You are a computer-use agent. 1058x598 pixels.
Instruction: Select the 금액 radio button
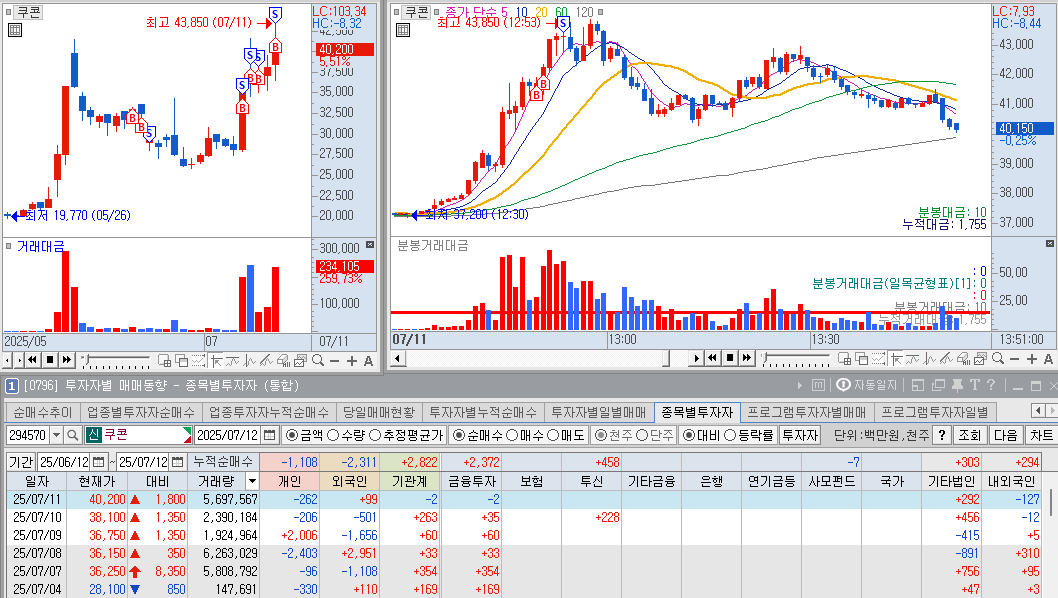(291, 435)
